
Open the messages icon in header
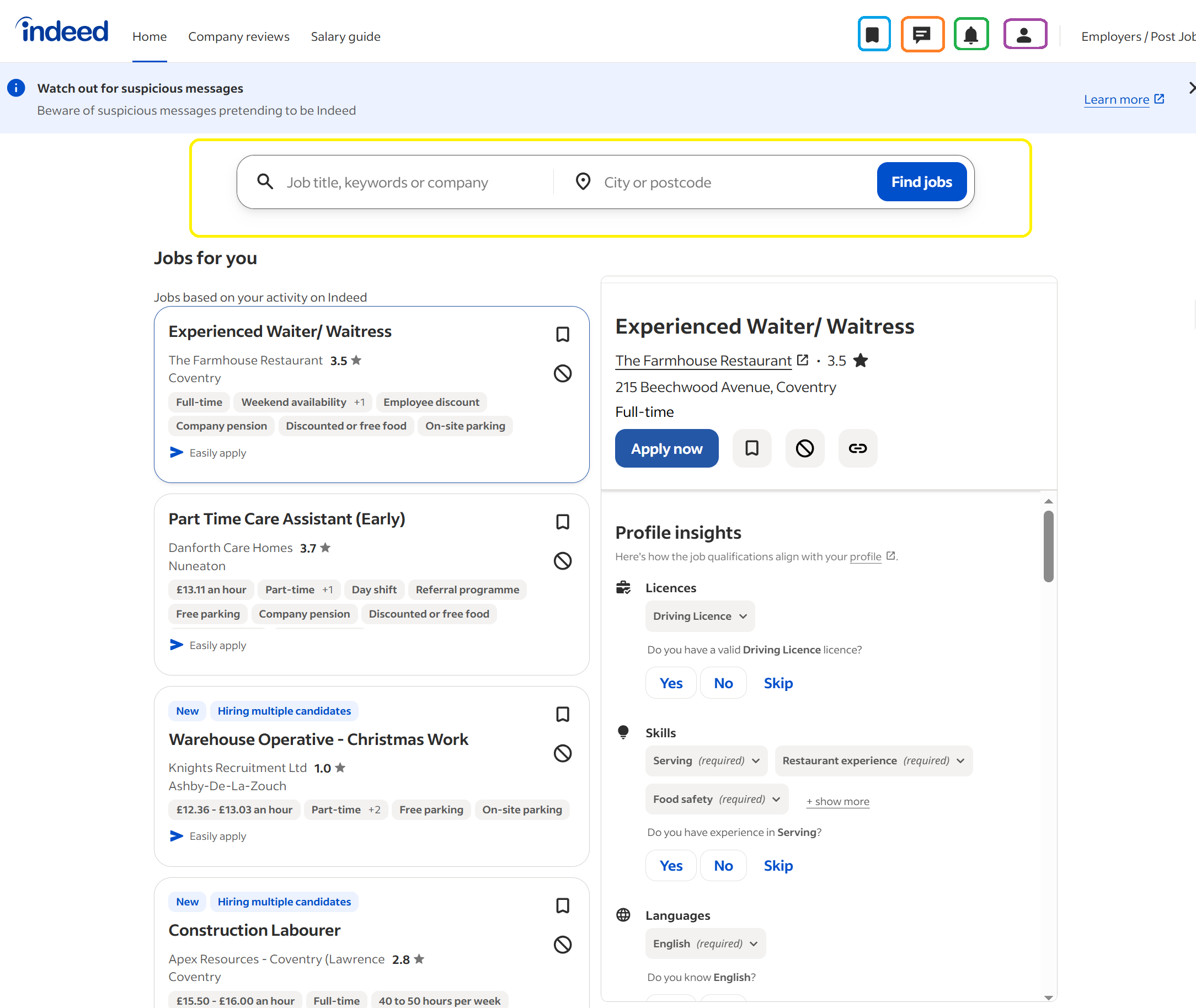[922, 35]
